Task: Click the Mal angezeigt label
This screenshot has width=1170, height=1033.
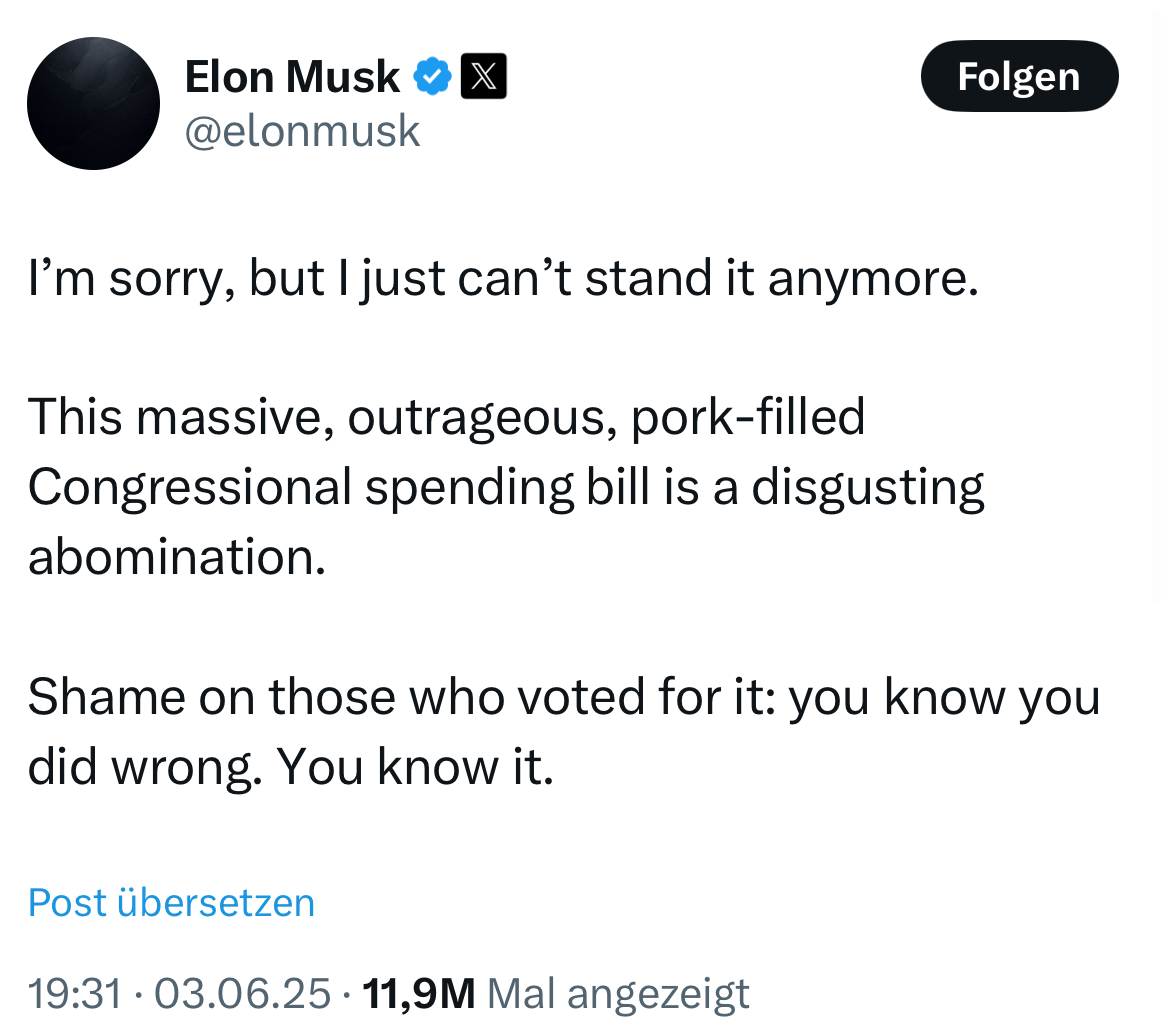Action: tap(616, 993)
